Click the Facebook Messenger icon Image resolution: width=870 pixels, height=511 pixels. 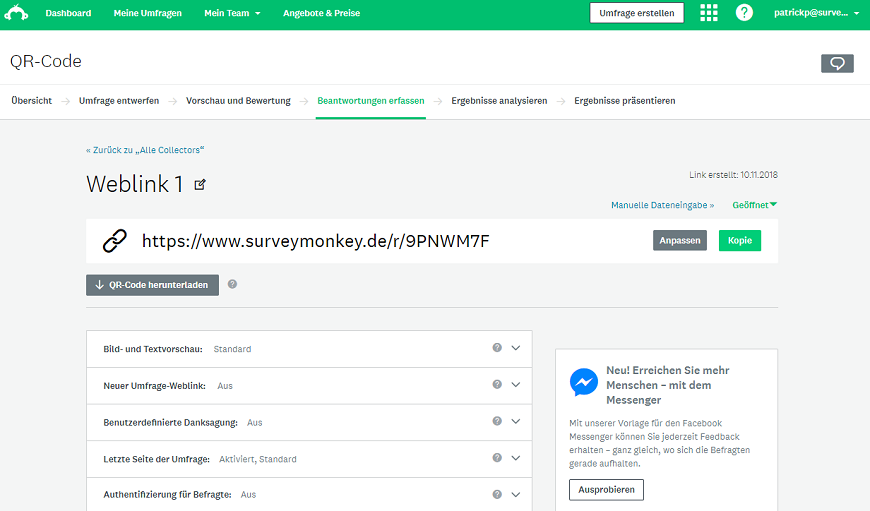pyautogui.click(x=584, y=382)
